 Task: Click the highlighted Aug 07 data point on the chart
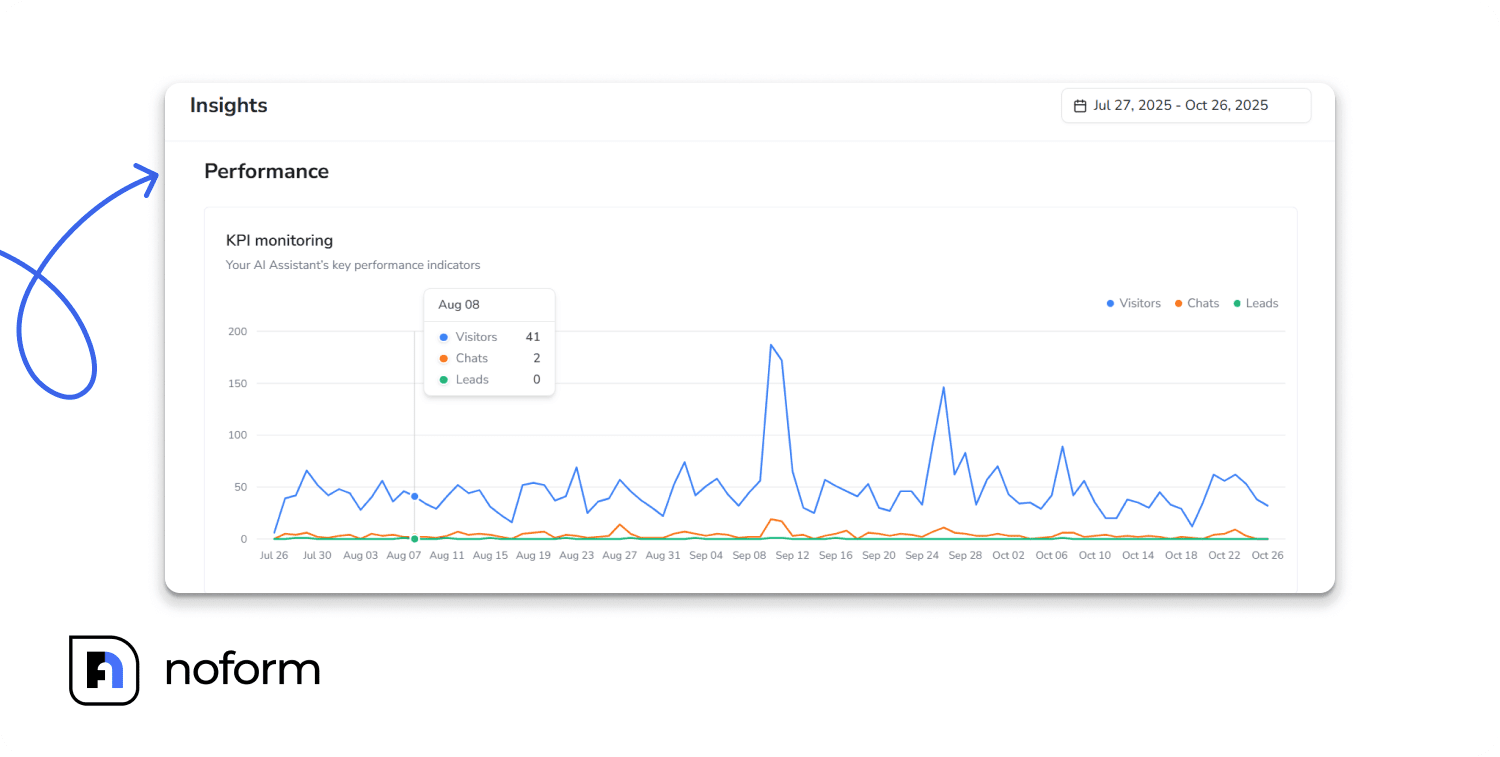click(x=413, y=495)
